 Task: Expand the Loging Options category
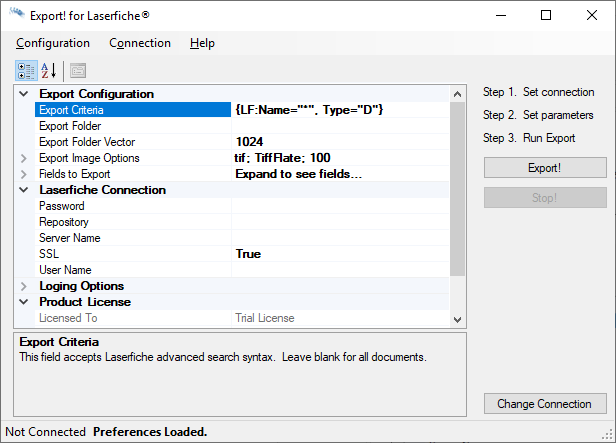click(24, 286)
